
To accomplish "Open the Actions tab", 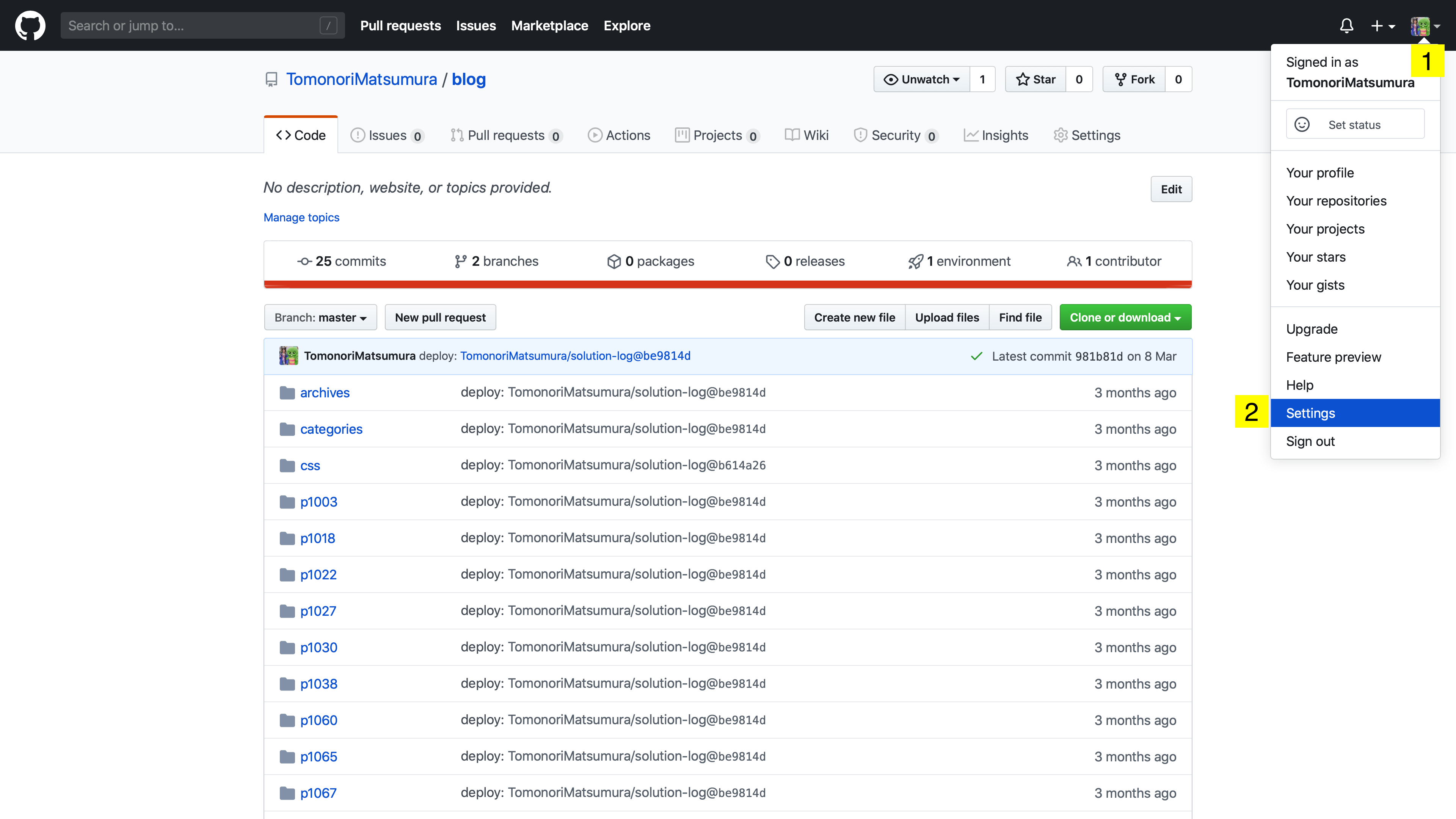I will [619, 135].
